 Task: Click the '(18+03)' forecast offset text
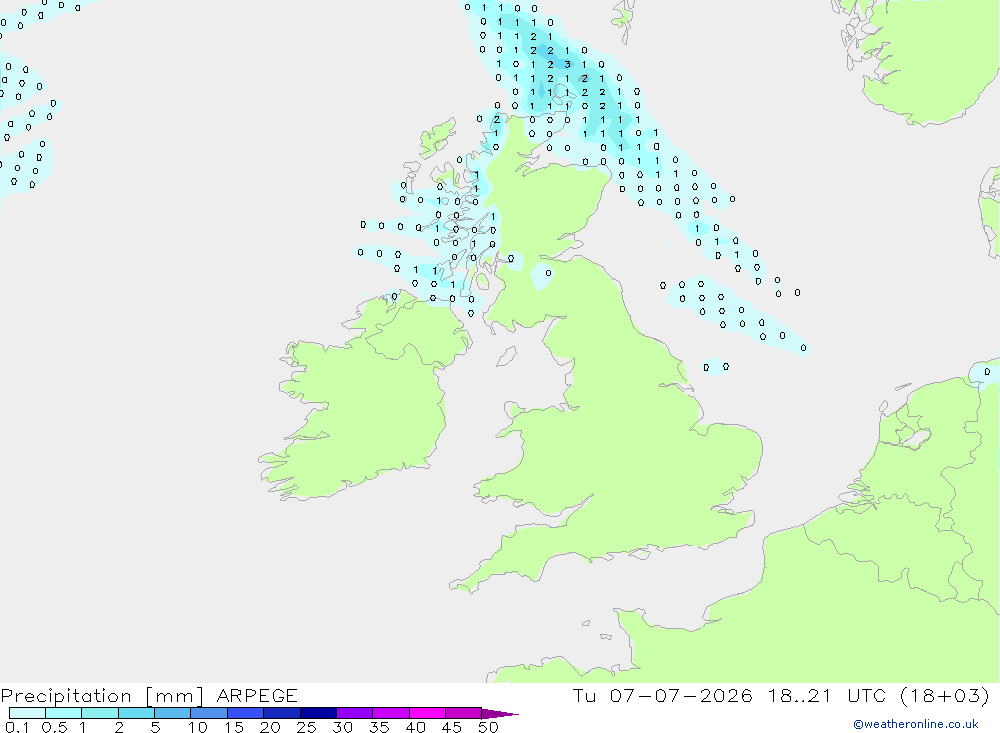pos(945,695)
